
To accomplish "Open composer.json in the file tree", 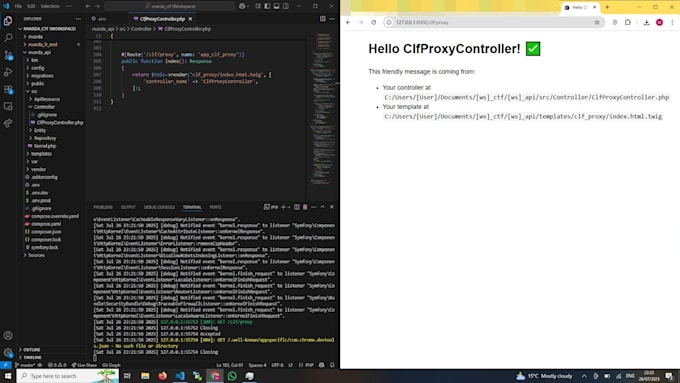I will tap(46, 232).
